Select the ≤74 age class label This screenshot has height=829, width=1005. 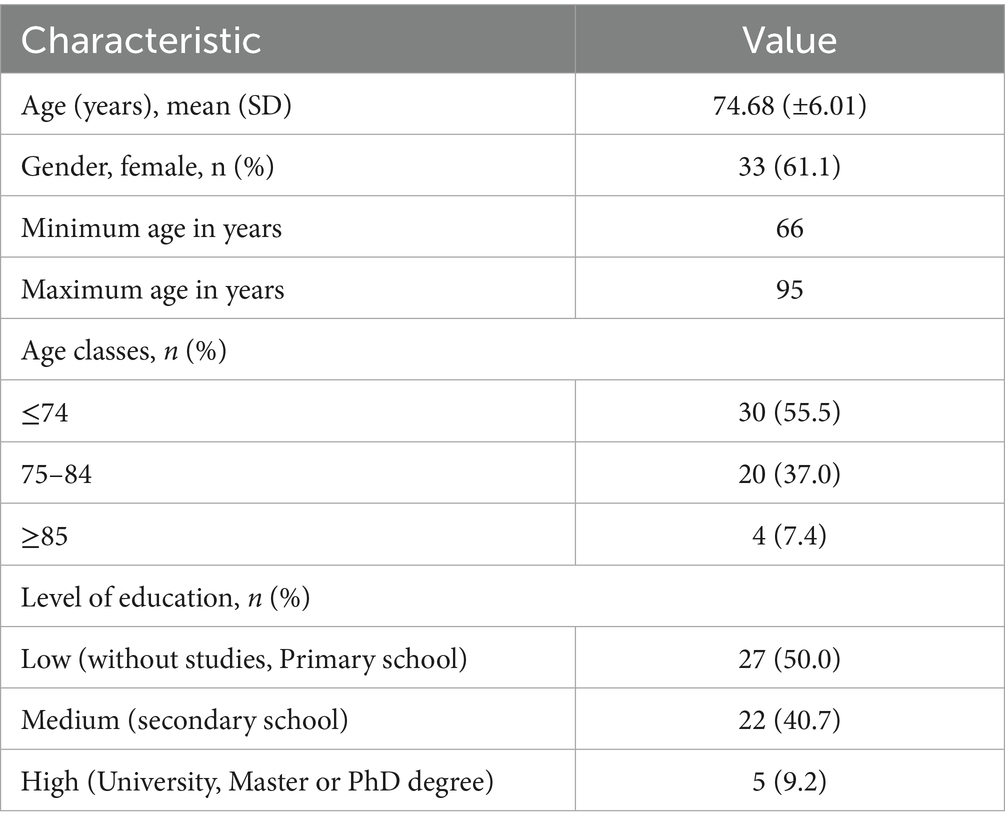[x=45, y=413]
